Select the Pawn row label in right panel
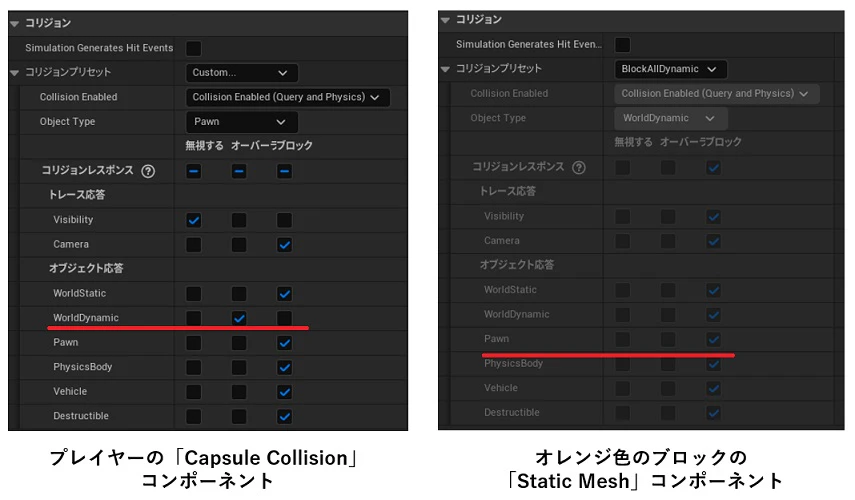Viewport: 855px width, 500px height. coord(496,339)
